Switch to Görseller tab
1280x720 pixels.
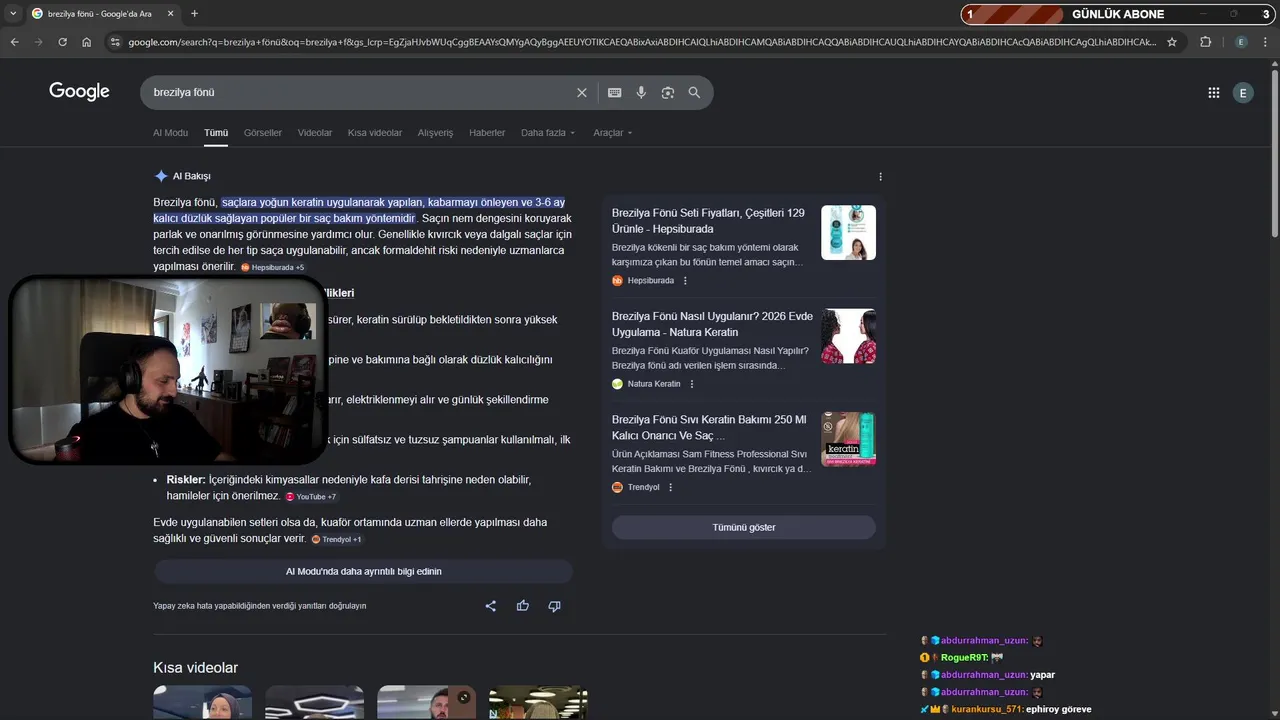click(263, 133)
